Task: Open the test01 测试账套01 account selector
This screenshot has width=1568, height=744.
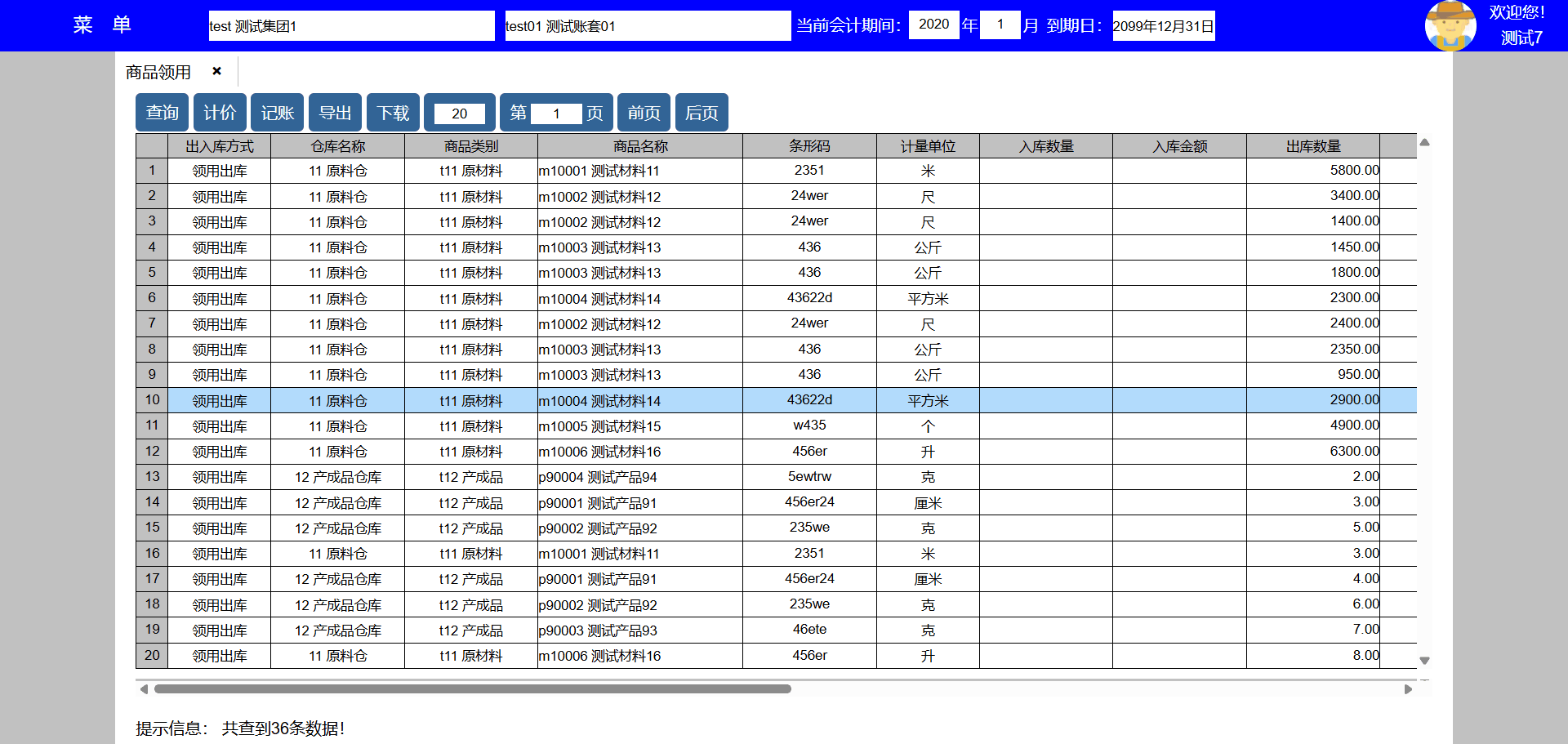Action: (648, 26)
